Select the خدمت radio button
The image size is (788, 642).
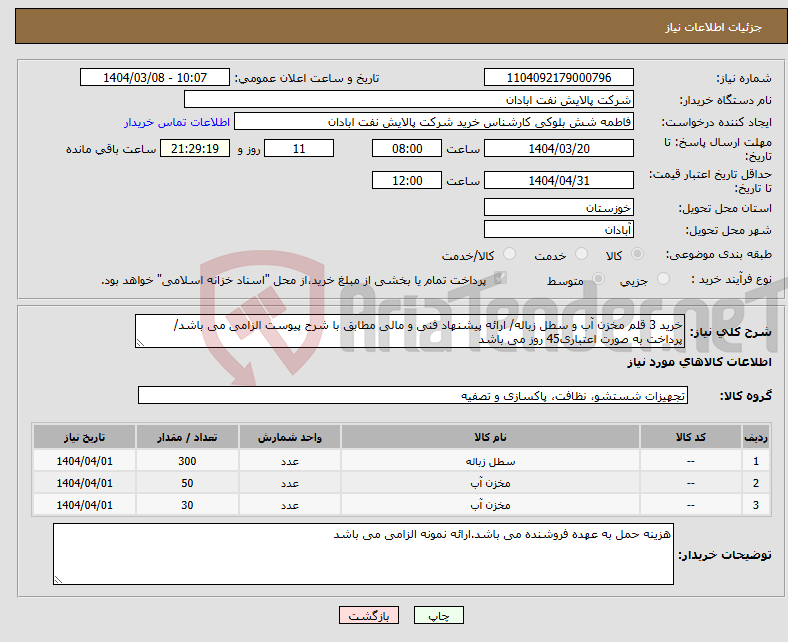tap(581, 254)
